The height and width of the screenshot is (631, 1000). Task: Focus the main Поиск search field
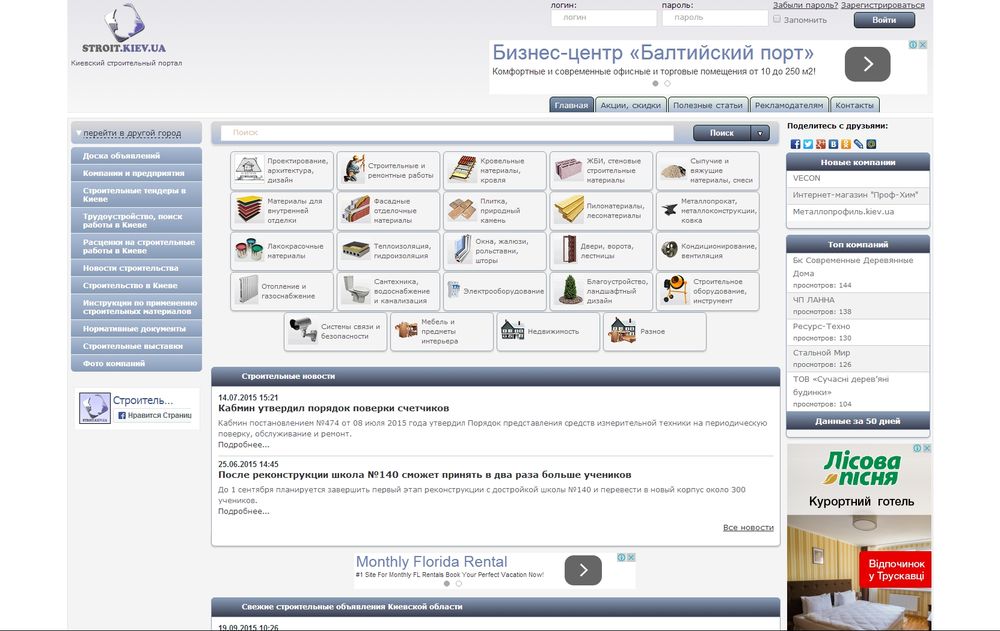(x=447, y=133)
